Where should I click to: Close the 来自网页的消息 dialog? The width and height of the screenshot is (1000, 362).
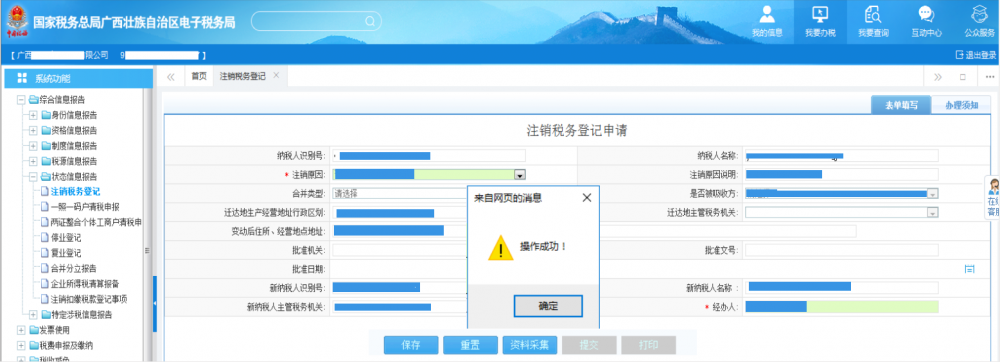[587, 198]
